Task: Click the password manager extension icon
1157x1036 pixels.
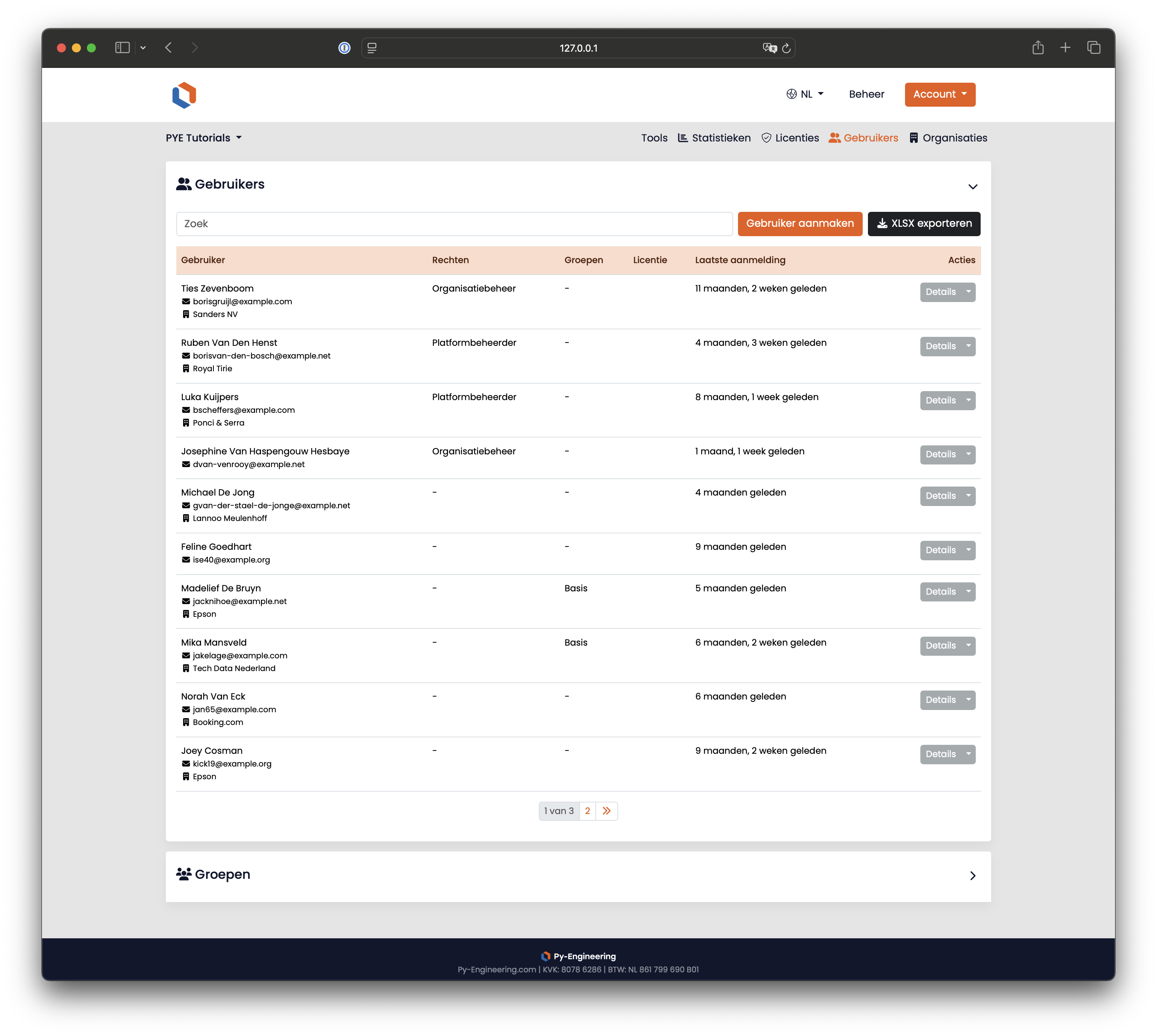Action: coord(344,48)
